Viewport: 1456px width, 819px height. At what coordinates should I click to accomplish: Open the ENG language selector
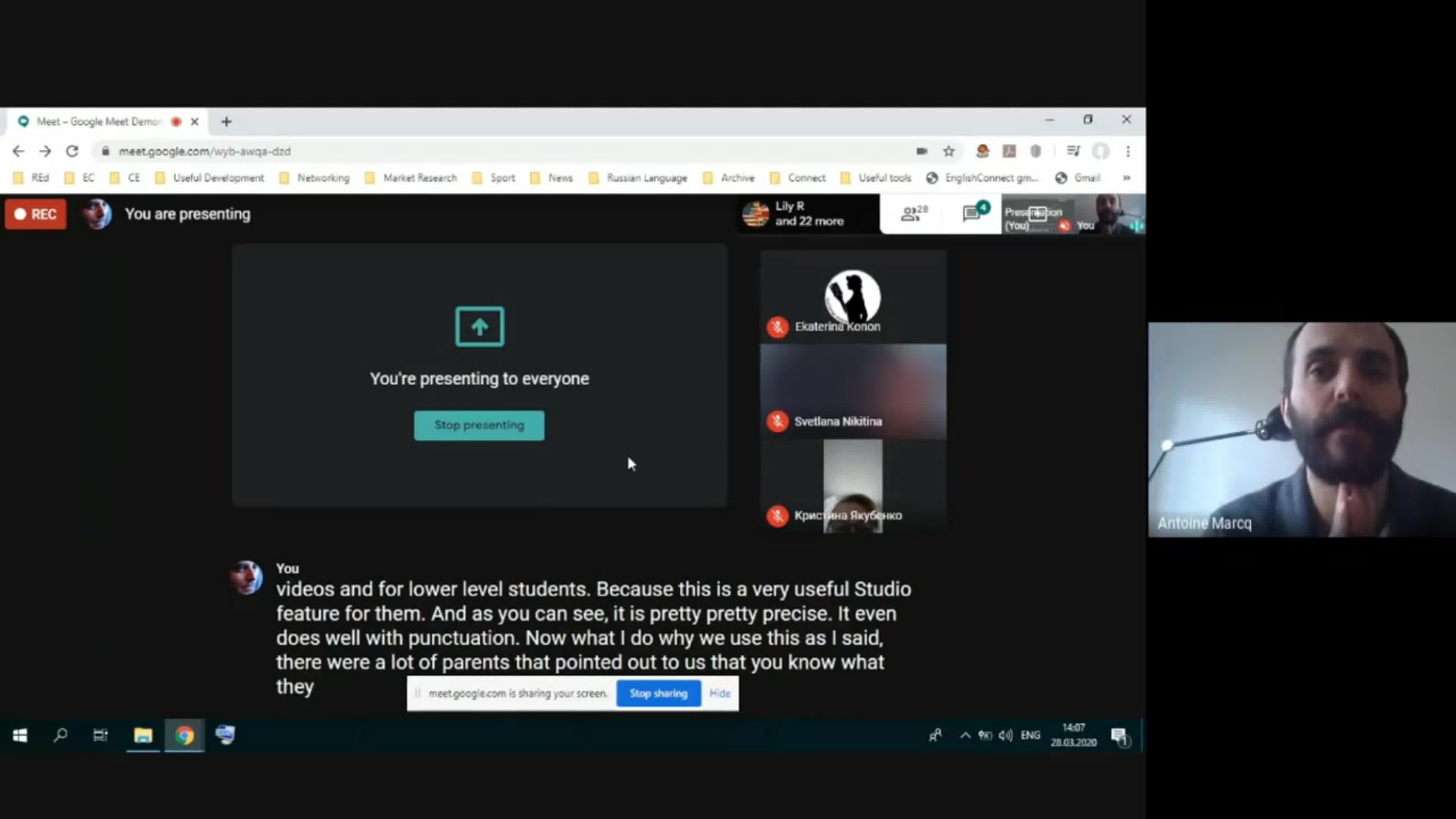(x=1030, y=735)
